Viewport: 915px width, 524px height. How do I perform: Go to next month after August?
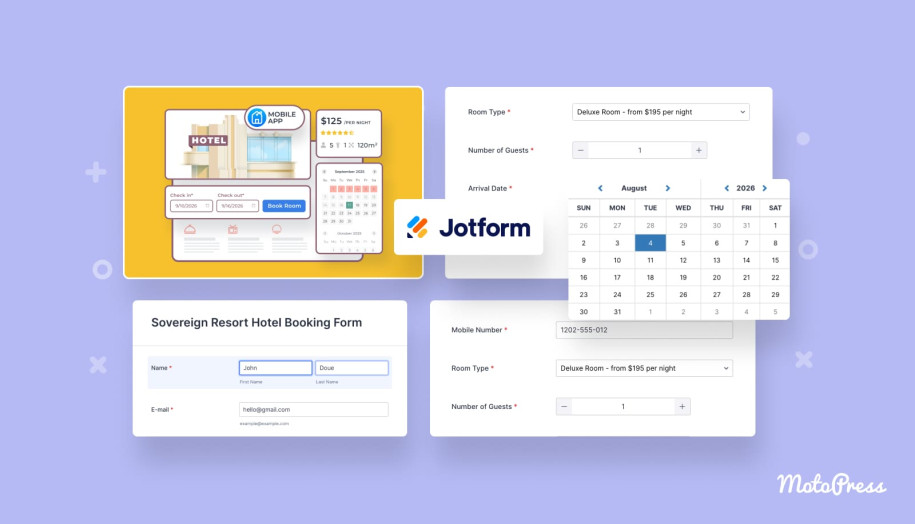(x=668, y=188)
